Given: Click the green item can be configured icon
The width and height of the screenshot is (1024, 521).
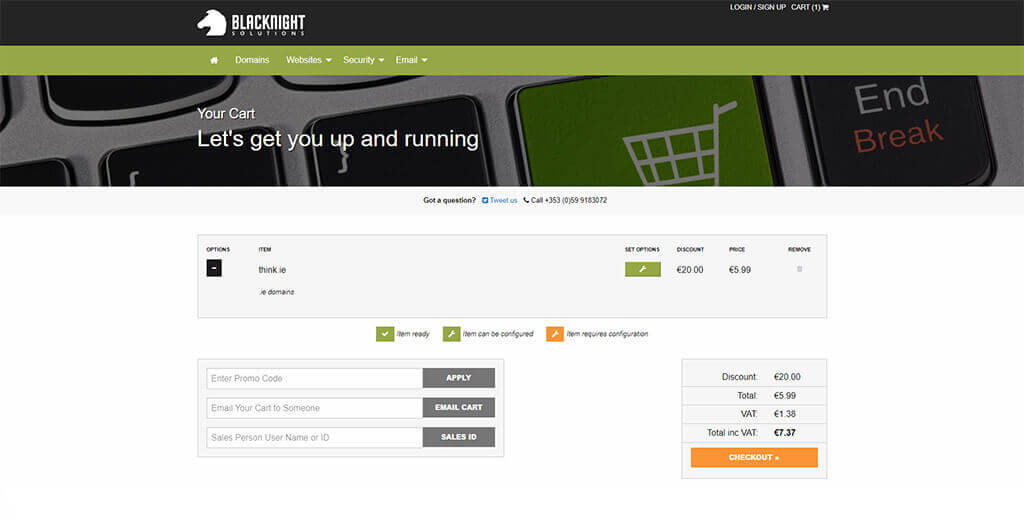Looking at the screenshot, I should (x=451, y=333).
